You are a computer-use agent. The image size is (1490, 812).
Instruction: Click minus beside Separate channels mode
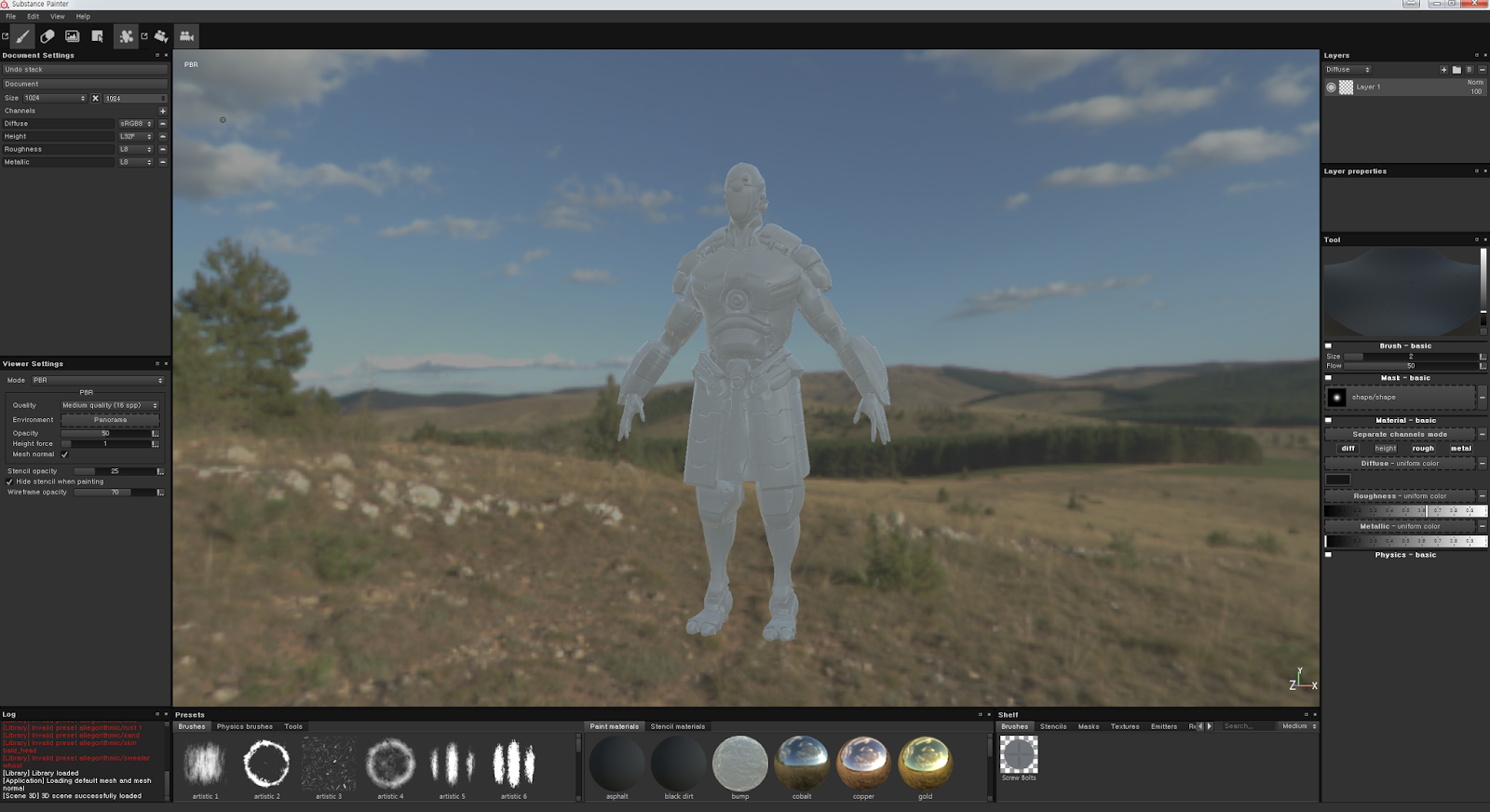point(1482,434)
